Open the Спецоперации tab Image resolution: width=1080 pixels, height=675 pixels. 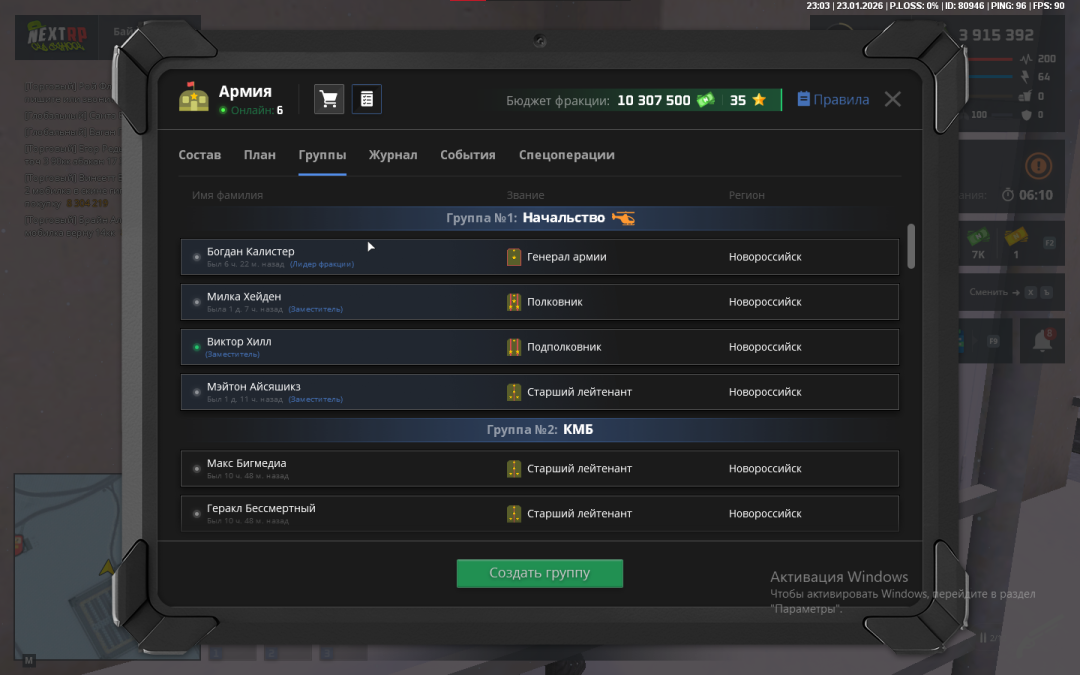click(x=566, y=155)
